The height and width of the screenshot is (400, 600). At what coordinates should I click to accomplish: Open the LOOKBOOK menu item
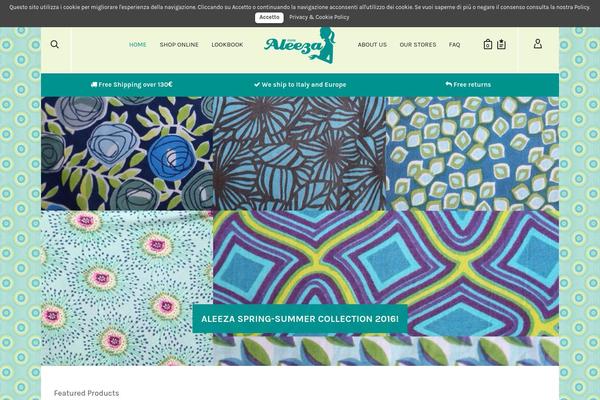227,45
